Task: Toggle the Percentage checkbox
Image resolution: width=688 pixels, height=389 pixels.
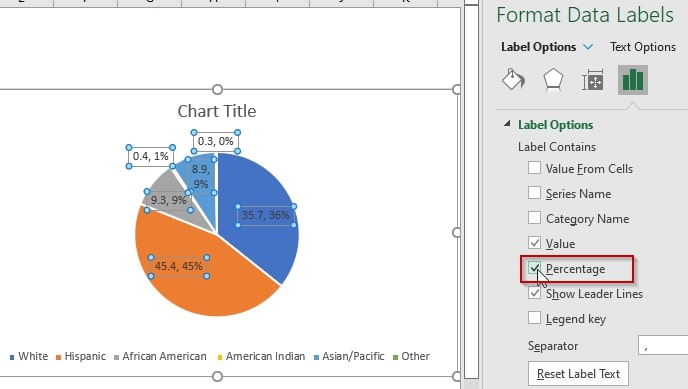Action: [534, 268]
